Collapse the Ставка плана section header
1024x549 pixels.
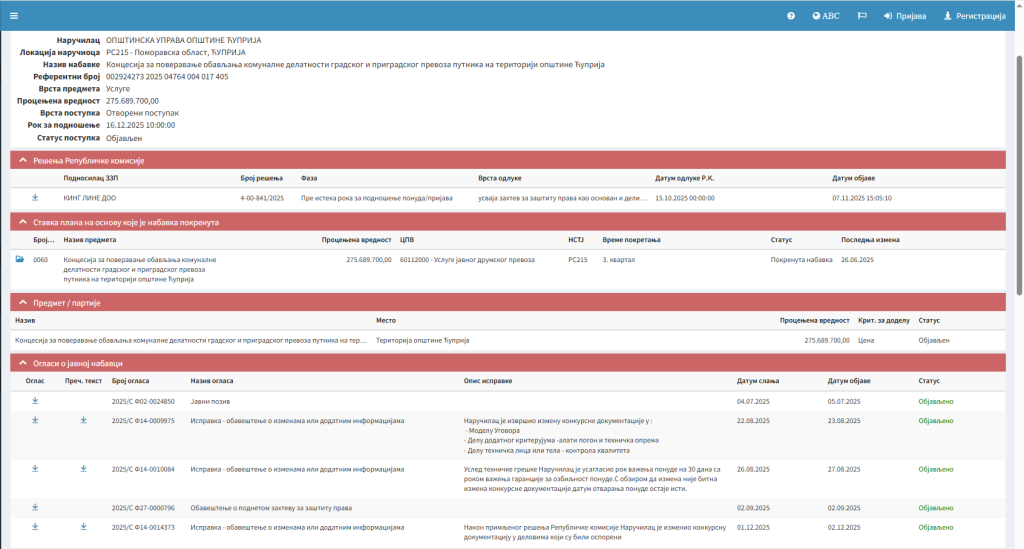tap(21, 222)
